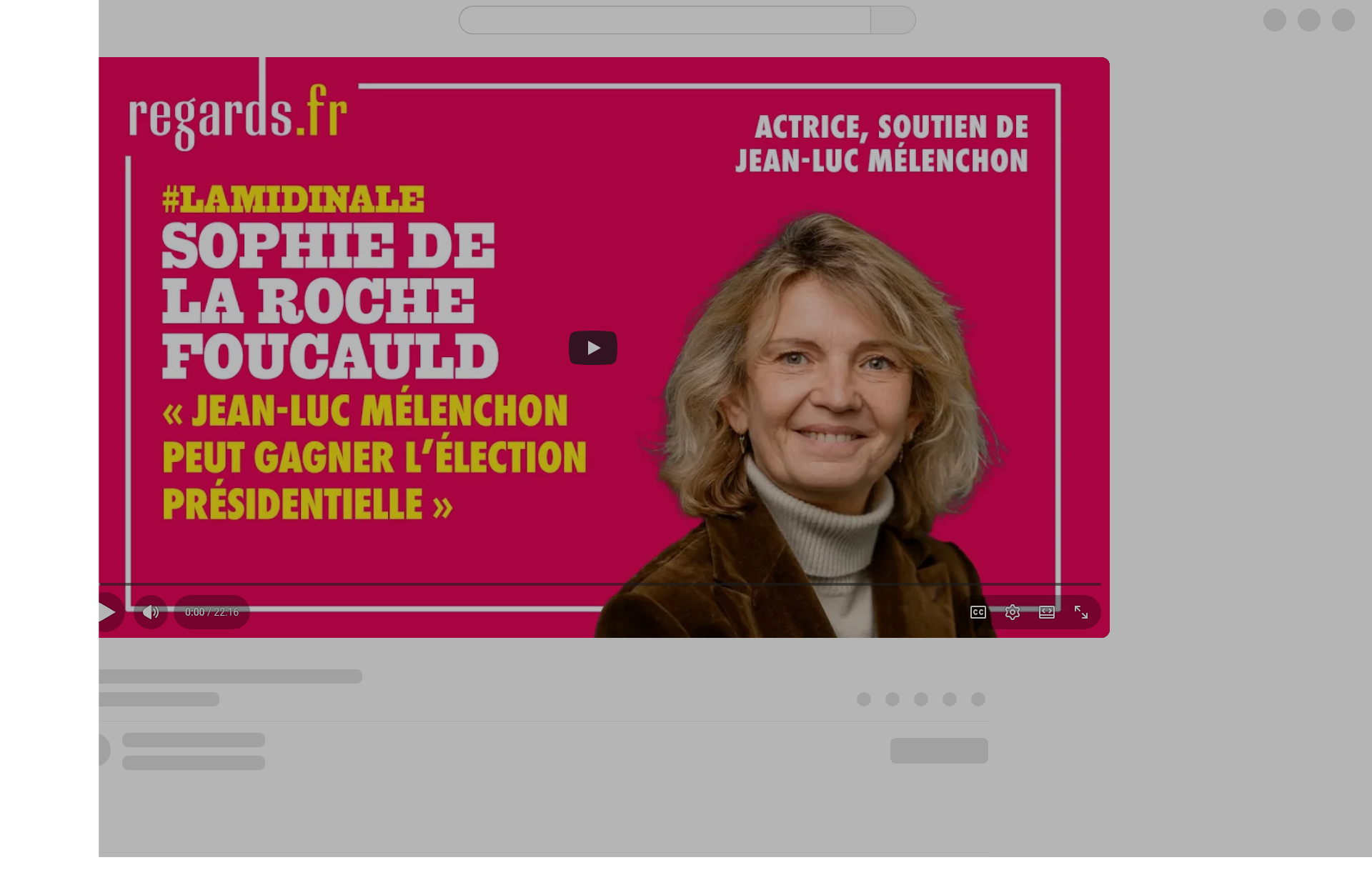The image size is (1372, 870).
Task: Click the channel name placeholder below the video
Action: pyautogui.click(x=194, y=740)
